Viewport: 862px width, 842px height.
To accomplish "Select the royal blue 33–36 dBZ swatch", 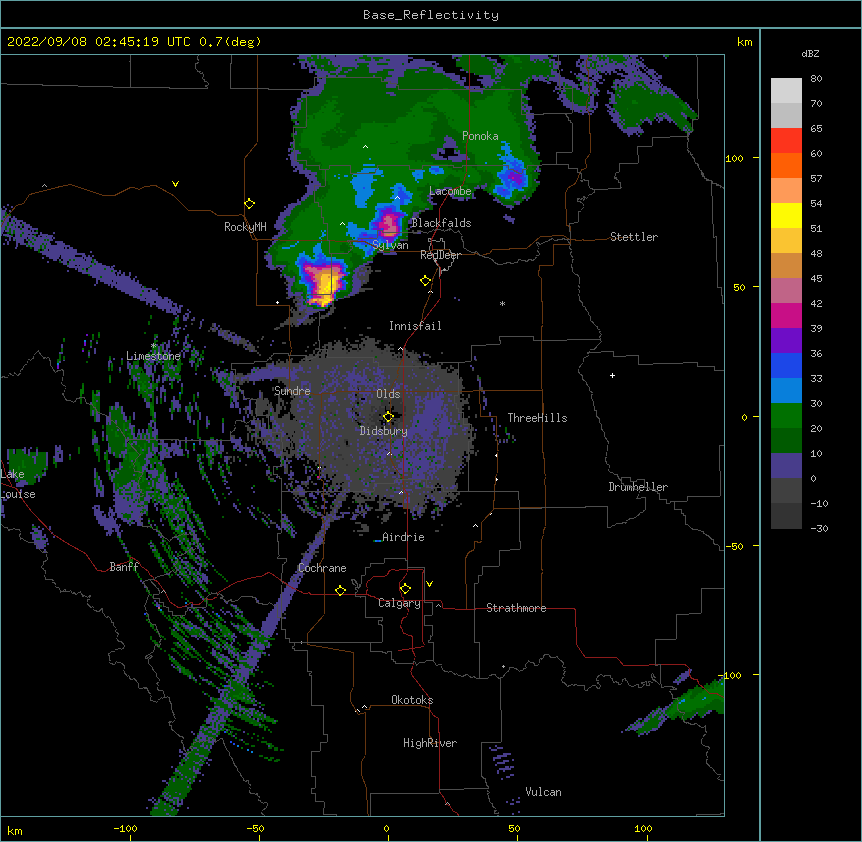I will (786, 365).
